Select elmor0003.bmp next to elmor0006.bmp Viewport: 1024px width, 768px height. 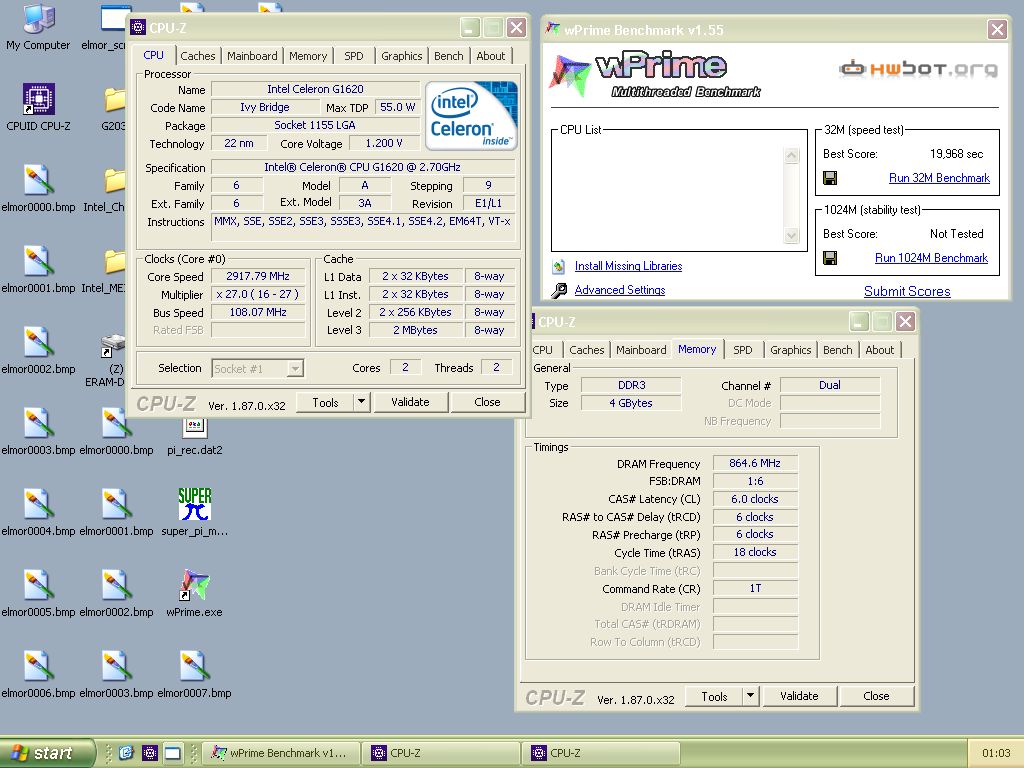pos(116,674)
